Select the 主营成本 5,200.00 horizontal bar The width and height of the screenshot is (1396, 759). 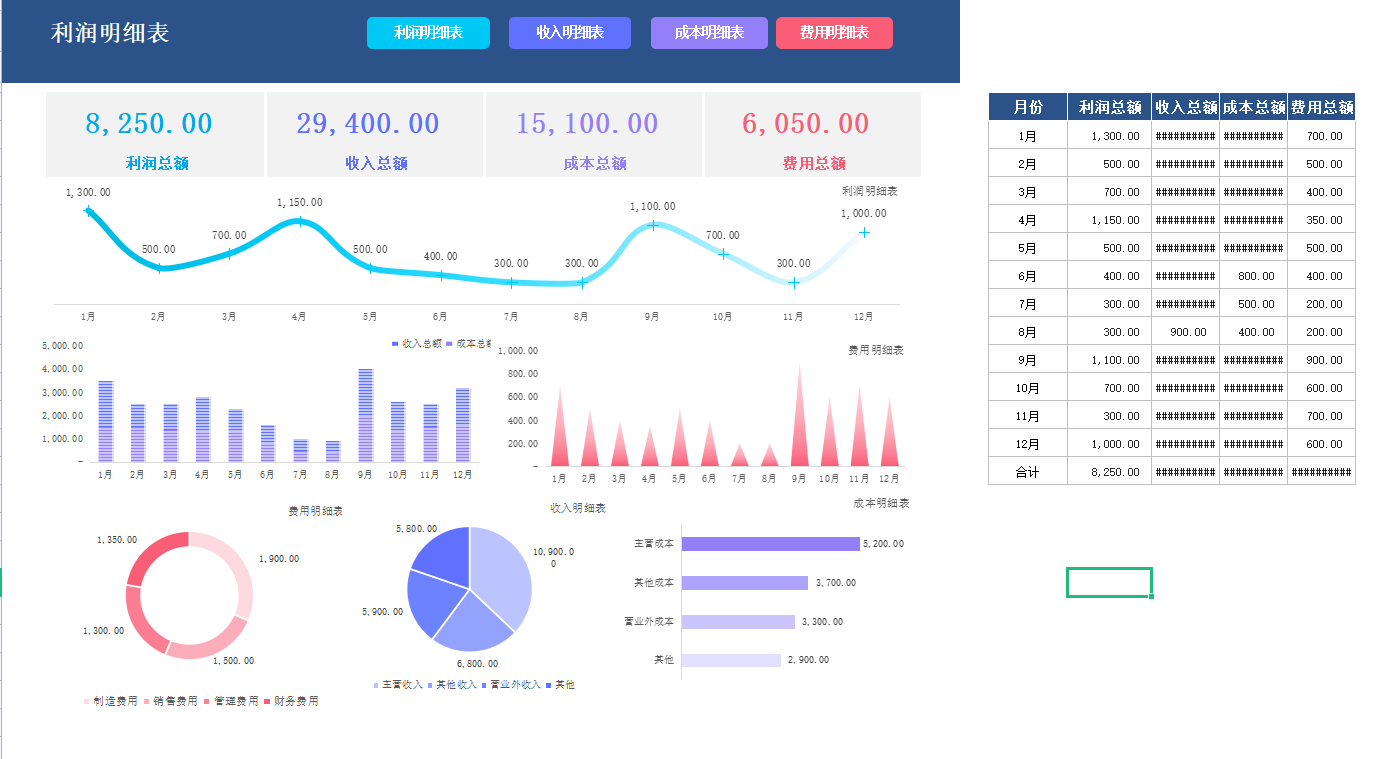click(x=770, y=544)
